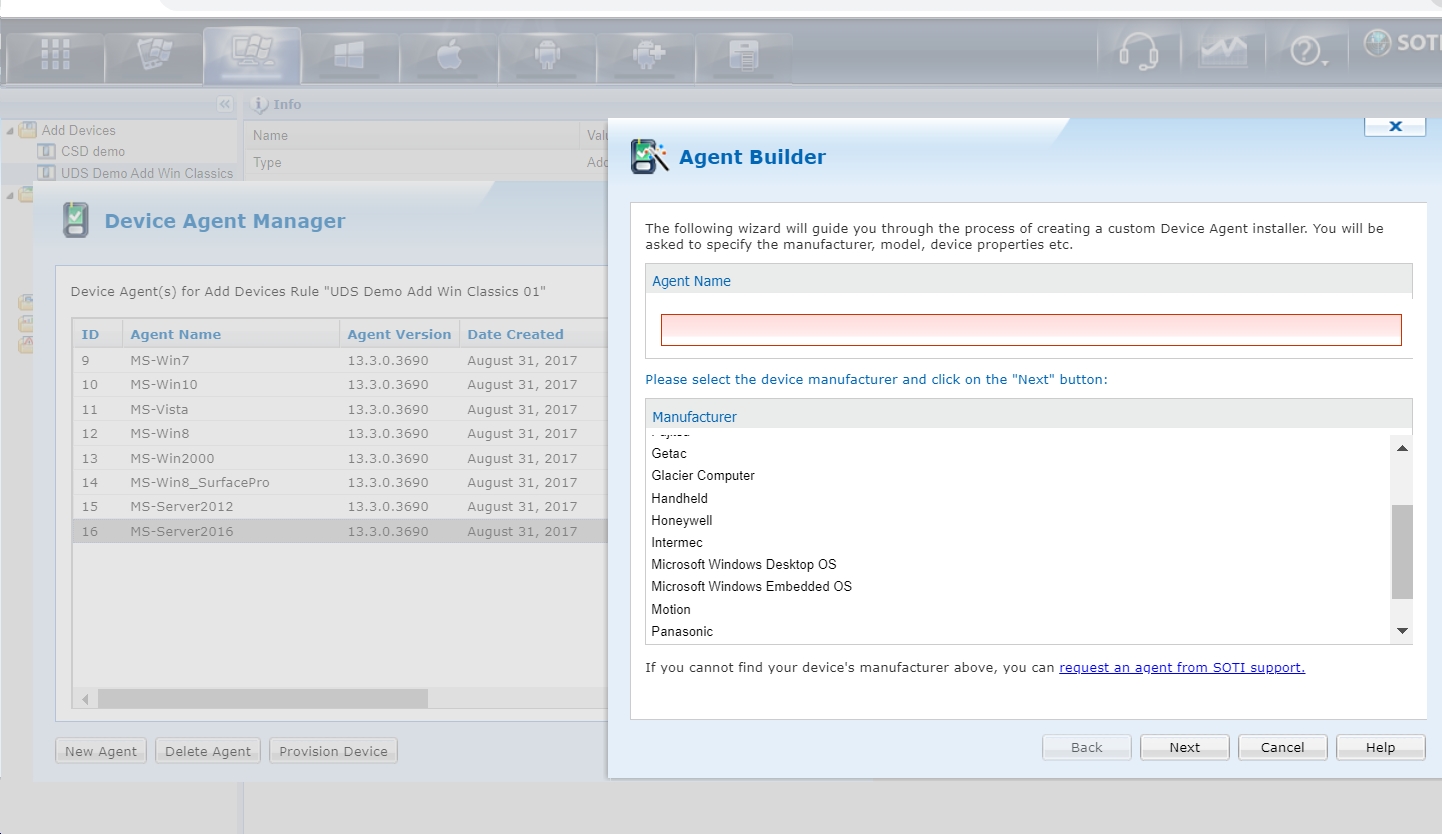Open the help question mark dropdown
Viewport: 1442px width, 834px height.
pos(1307,51)
